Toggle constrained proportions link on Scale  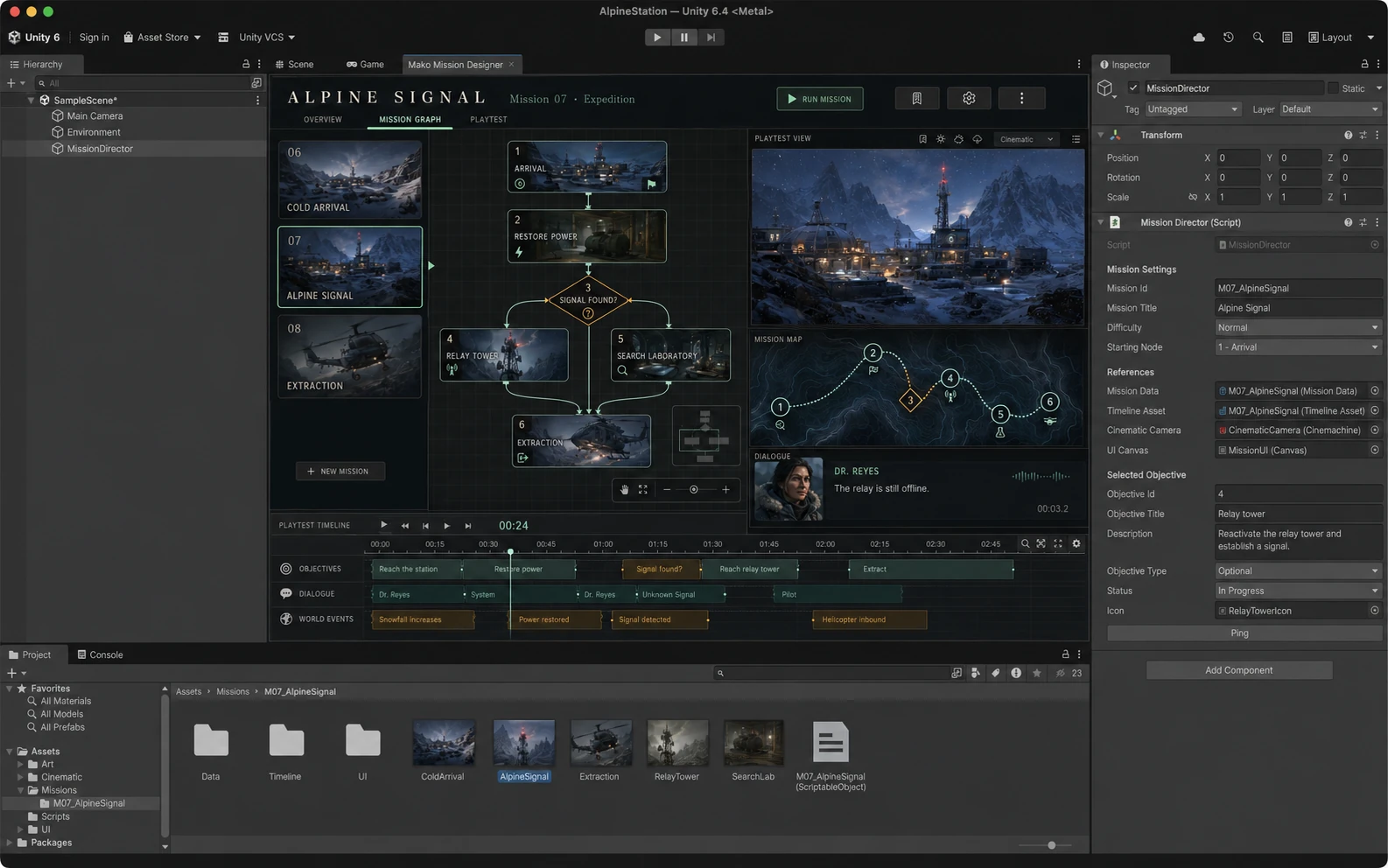click(1192, 197)
